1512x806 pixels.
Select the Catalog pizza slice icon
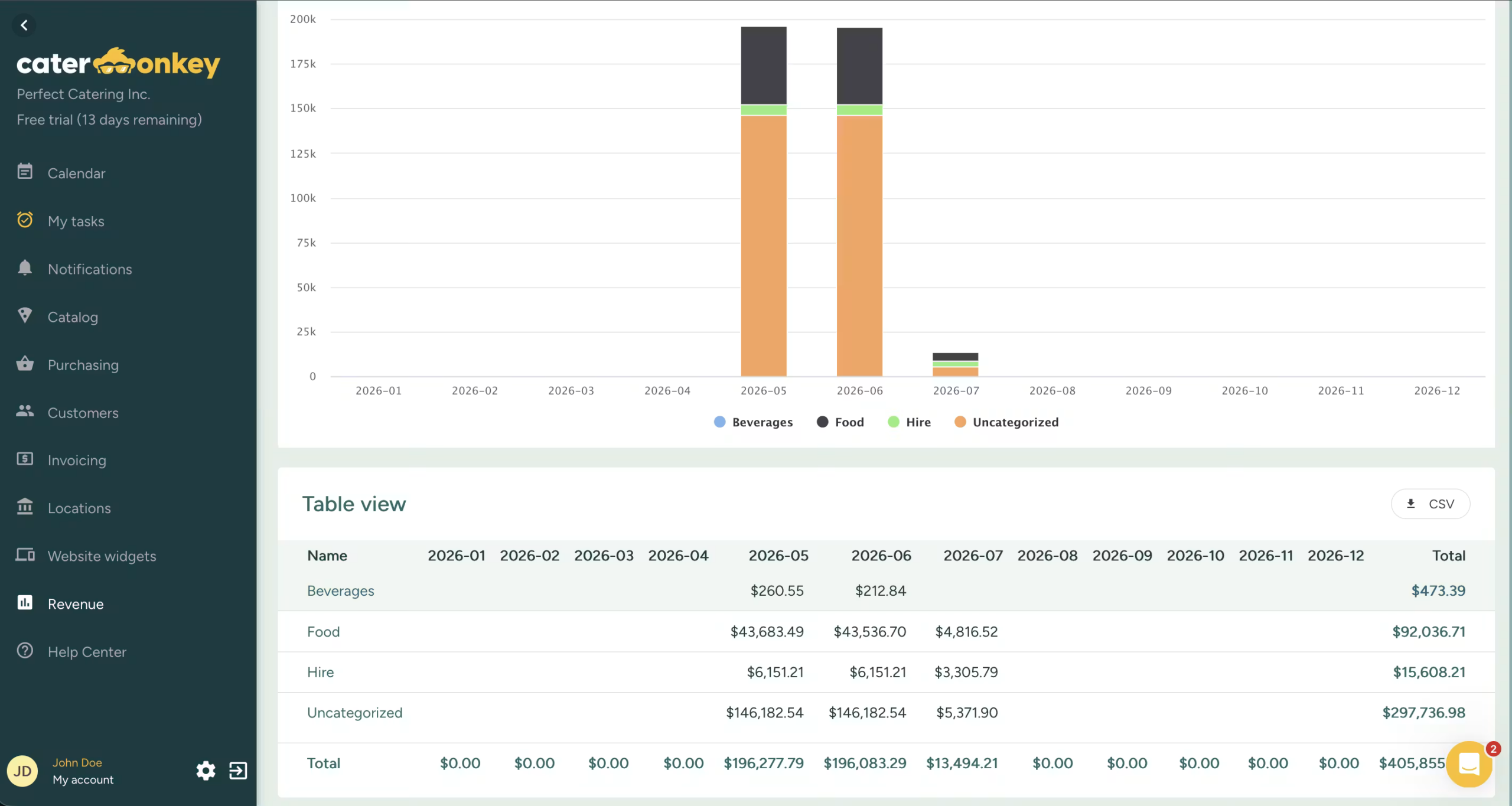(x=25, y=315)
